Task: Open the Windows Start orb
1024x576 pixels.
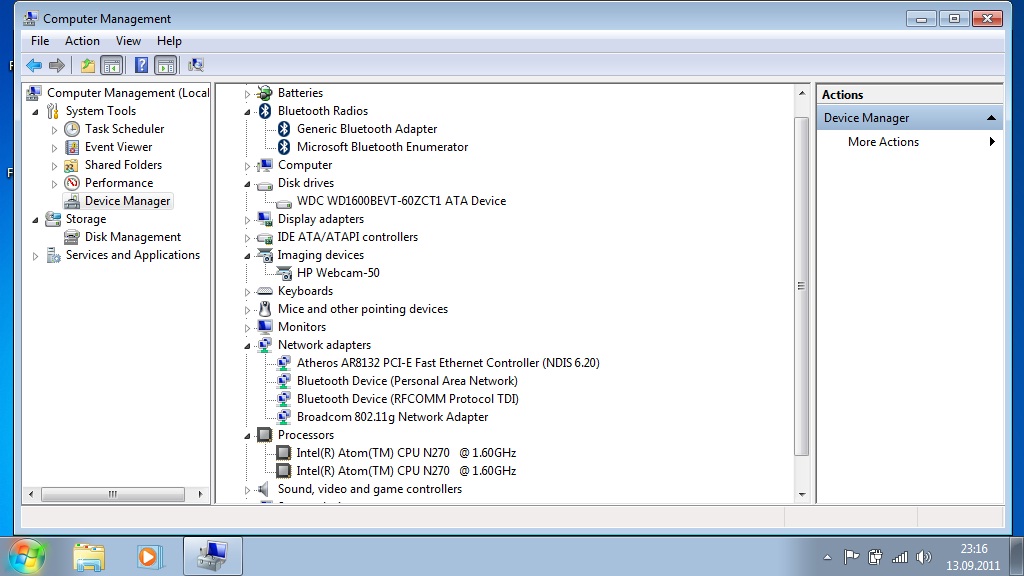Action: pos(27,556)
